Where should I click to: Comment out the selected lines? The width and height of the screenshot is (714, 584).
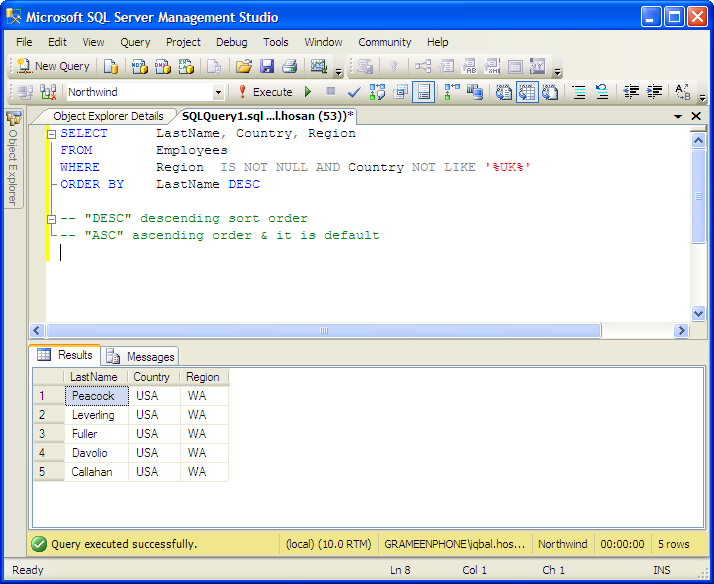(579, 92)
